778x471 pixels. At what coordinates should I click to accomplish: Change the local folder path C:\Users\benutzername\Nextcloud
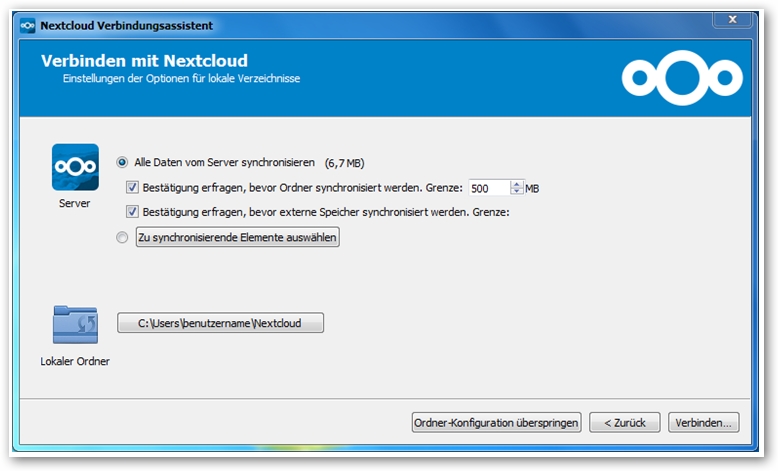tap(220, 323)
